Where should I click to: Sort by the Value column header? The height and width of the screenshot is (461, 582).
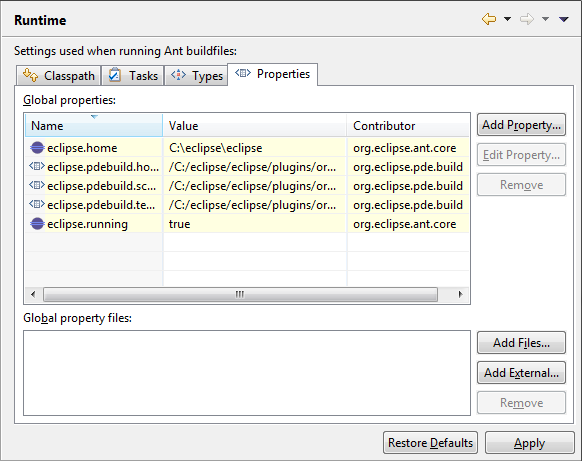click(255, 125)
